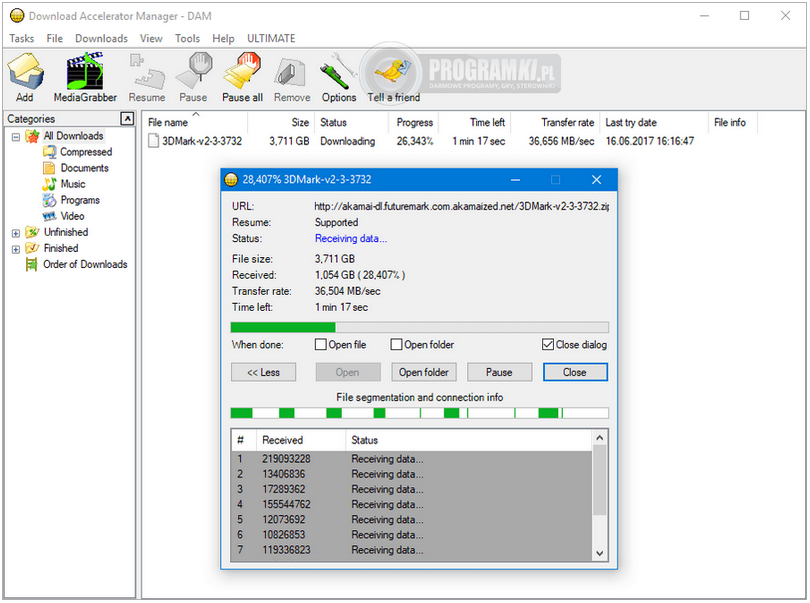This screenshot has width=810, height=603.
Task: Open the ULTIMATE menu
Action: tap(271, 38)
